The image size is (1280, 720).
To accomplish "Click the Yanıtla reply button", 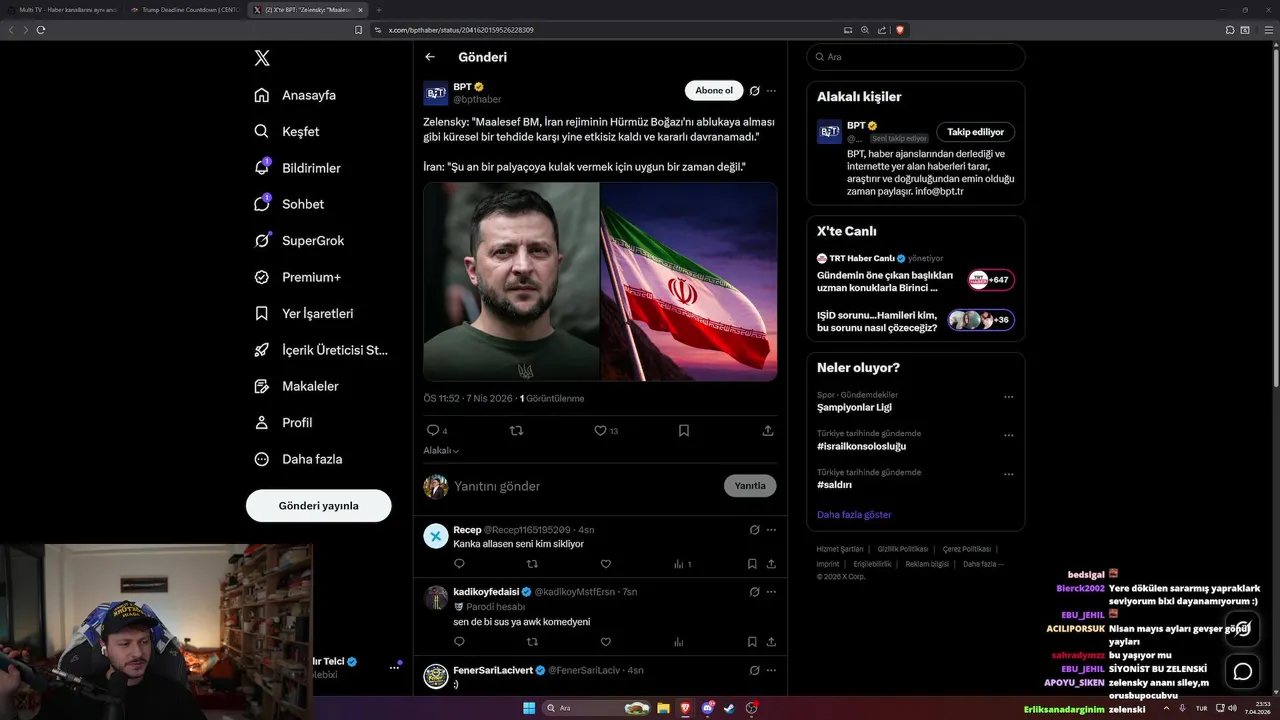I will pyautogui.click(x=750, y=486).
